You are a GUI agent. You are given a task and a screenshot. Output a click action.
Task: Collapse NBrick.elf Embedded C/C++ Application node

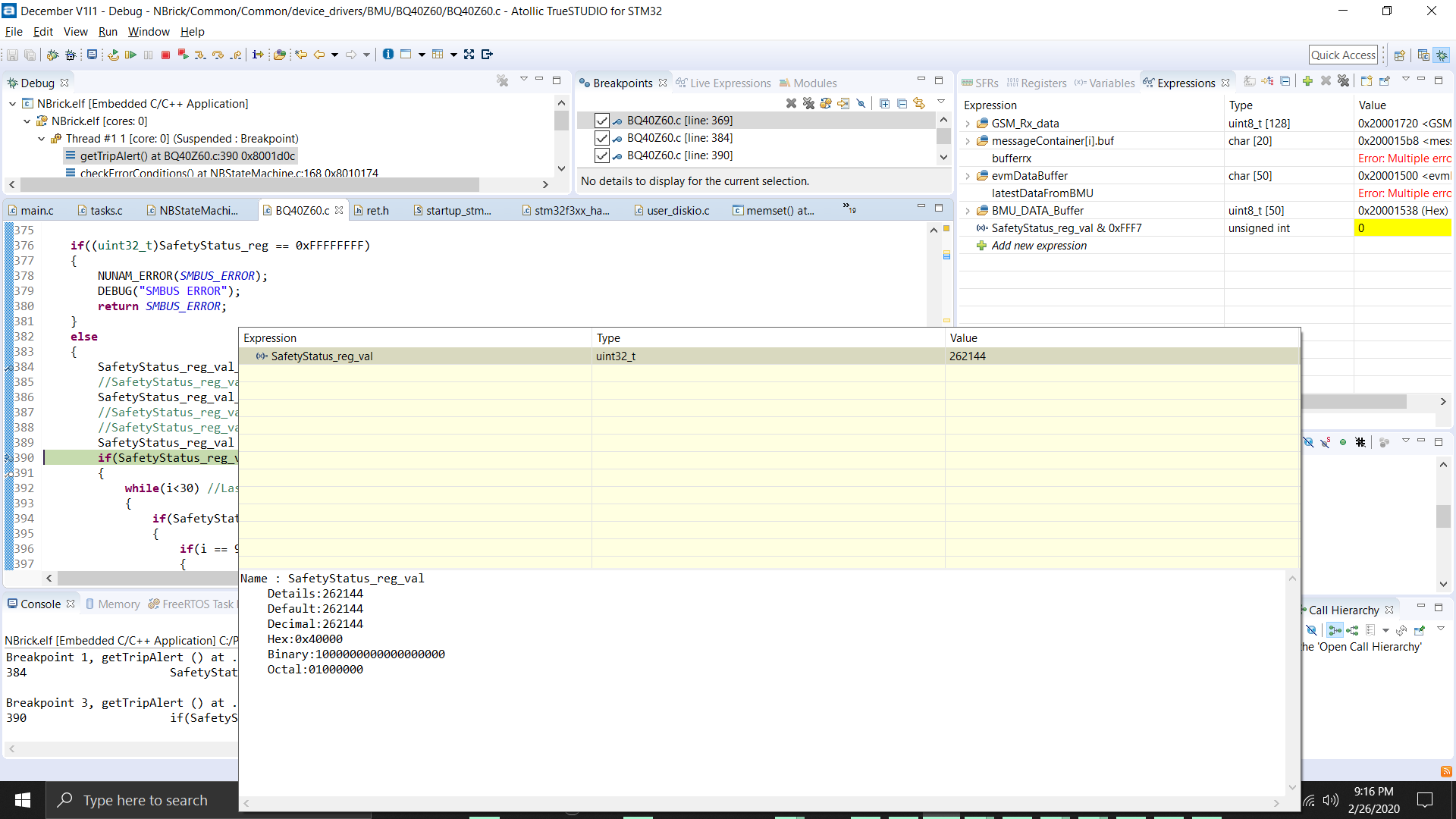(13, 104)
